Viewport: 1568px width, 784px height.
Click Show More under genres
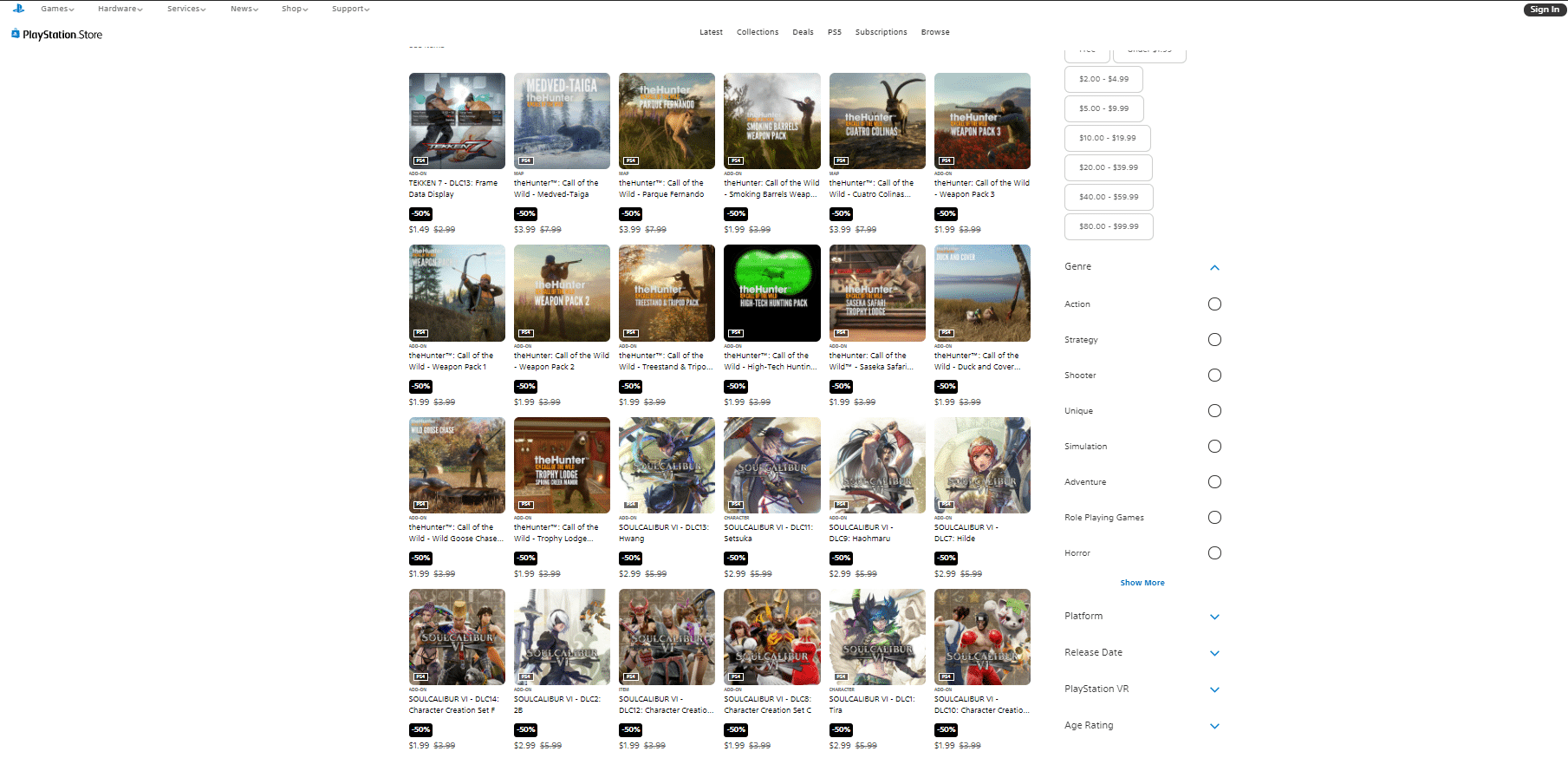click(1142, 583)
